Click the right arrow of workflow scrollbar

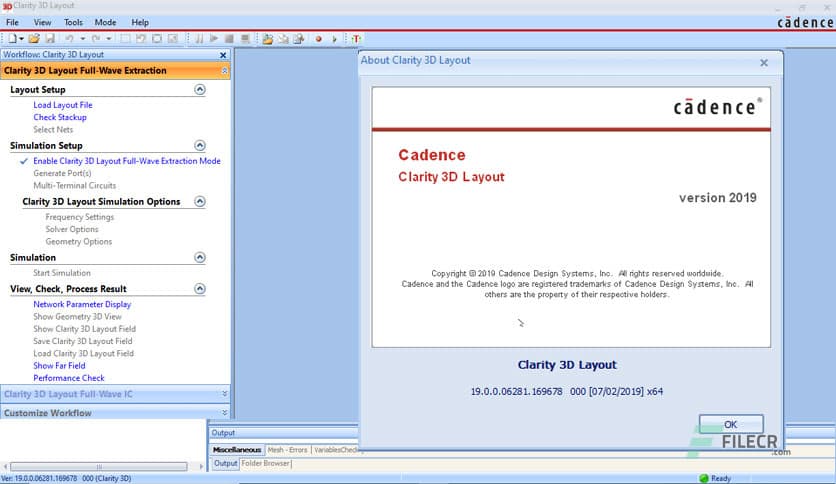(201, 466)
